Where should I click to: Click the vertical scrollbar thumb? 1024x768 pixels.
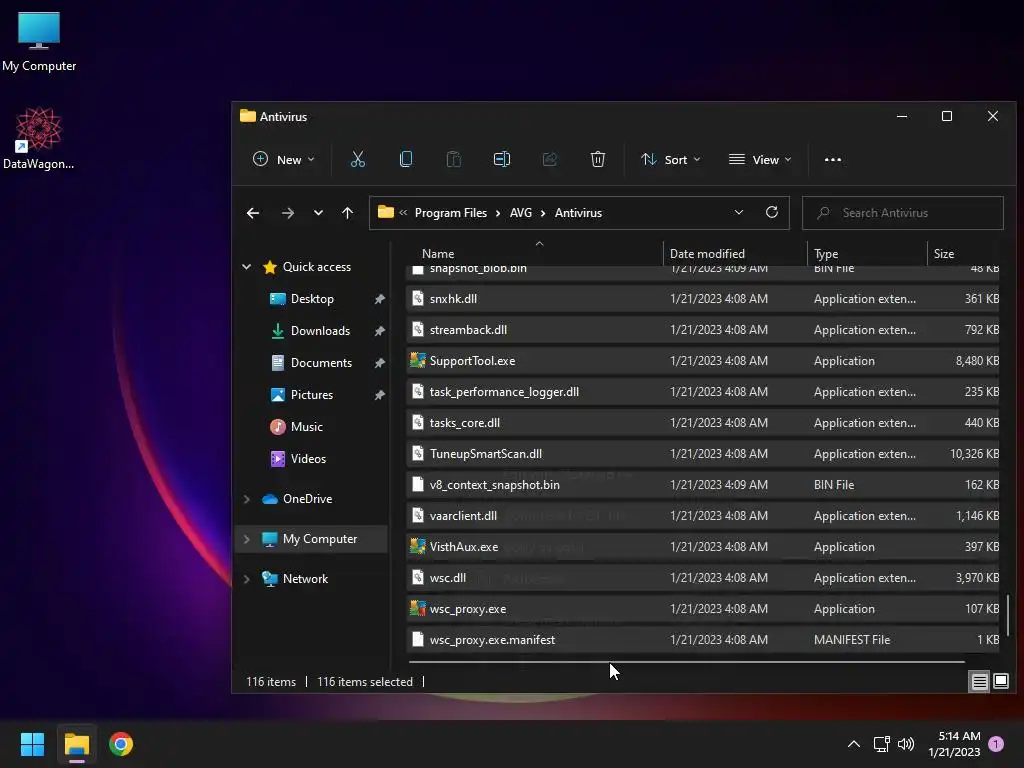pos(1008,614)
